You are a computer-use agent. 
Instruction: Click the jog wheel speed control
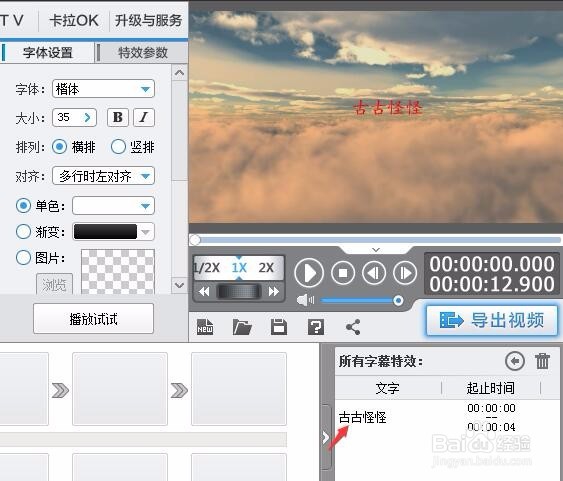click(239, 291)
